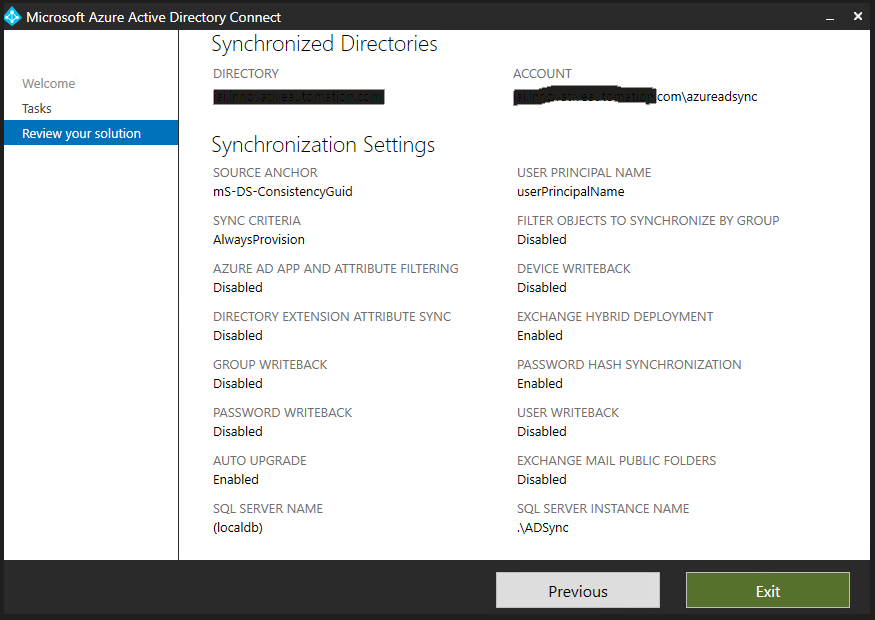
Task: Click the Exit button
Action: point(768,590)
